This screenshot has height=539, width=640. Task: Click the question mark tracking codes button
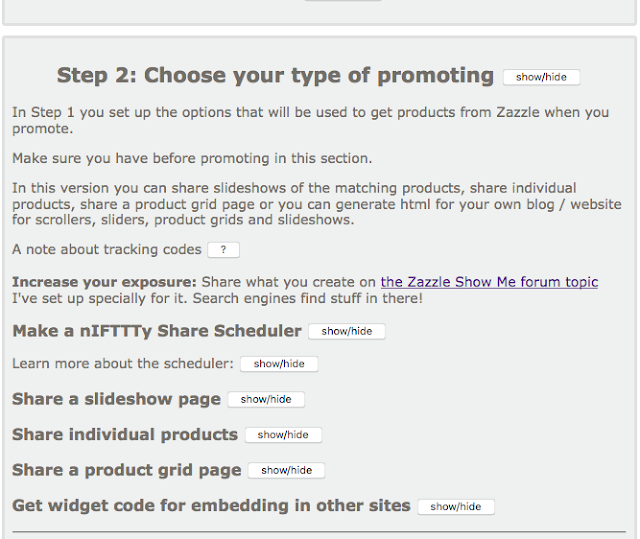pos(223,250)
